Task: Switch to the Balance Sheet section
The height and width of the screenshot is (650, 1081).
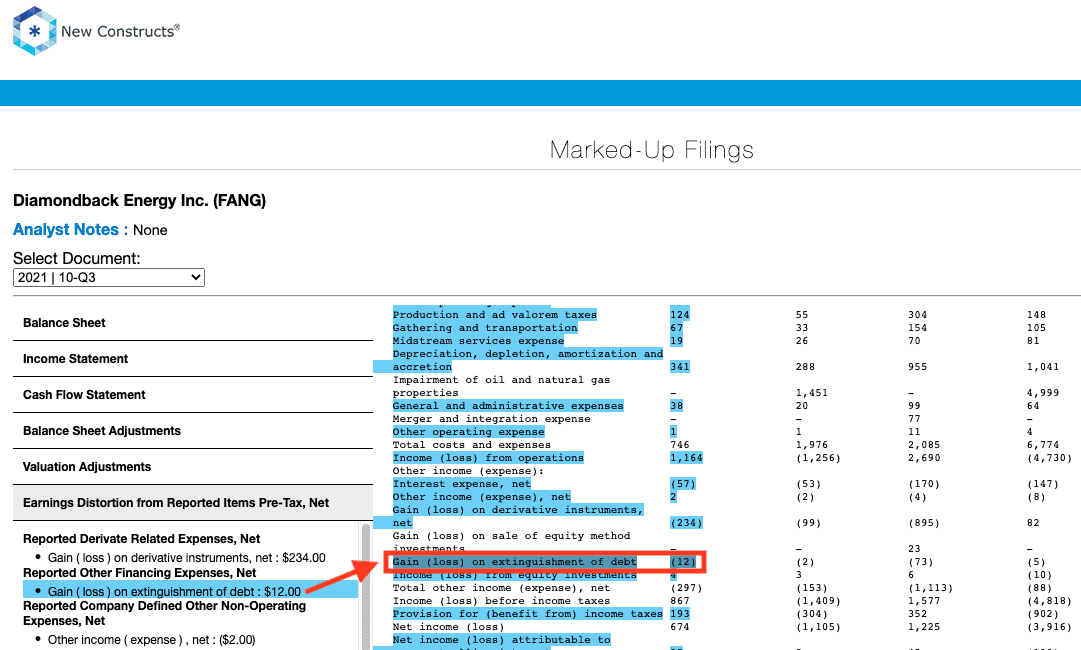Action: 193,323
